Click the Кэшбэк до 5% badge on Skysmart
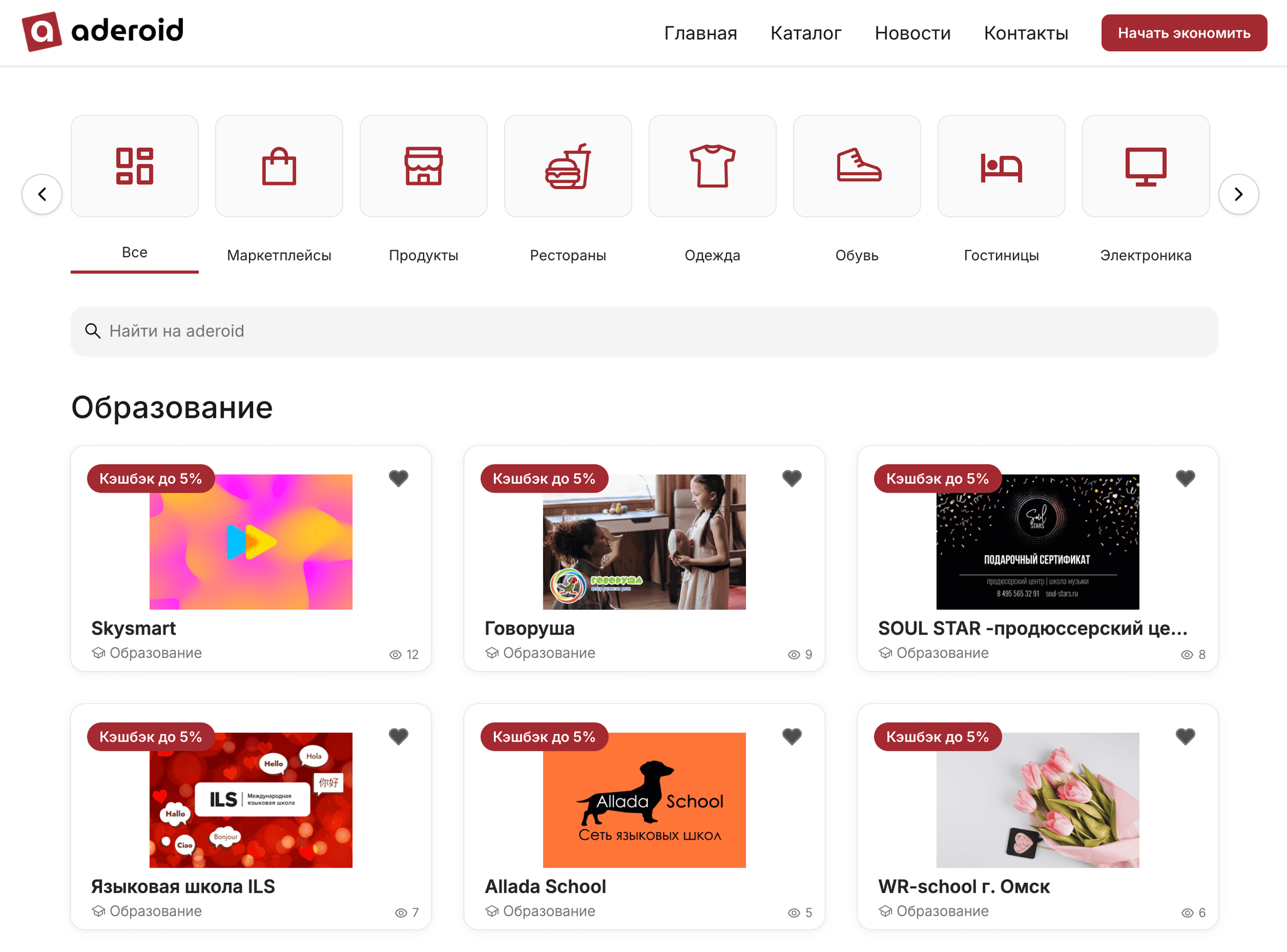 click(151, 479)
